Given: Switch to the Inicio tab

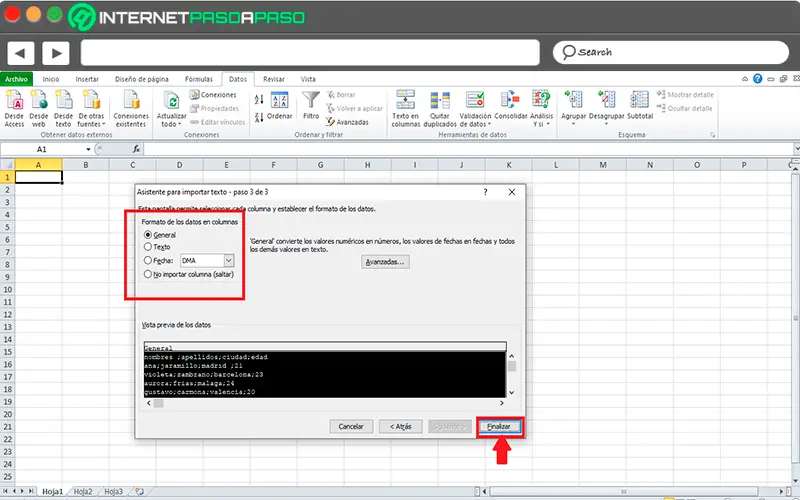Looking at the screenshot, I should click(x=51, y=79).
